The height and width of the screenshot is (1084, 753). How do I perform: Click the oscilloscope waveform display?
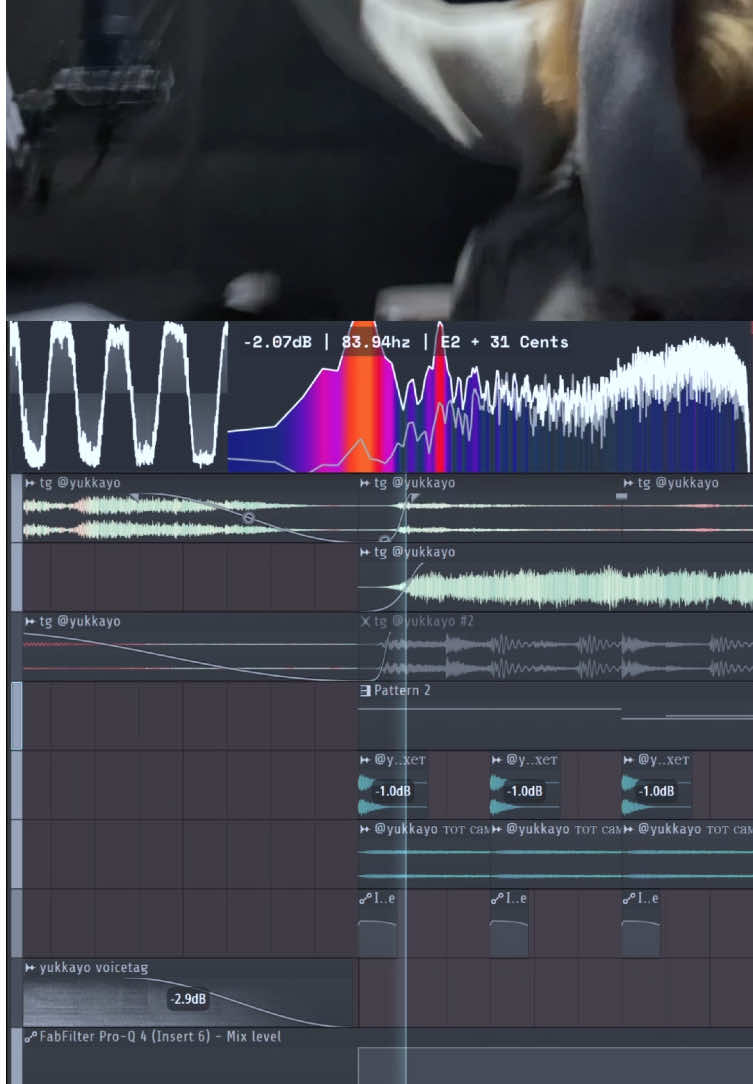pyautogui.click(x=118, y=395)
